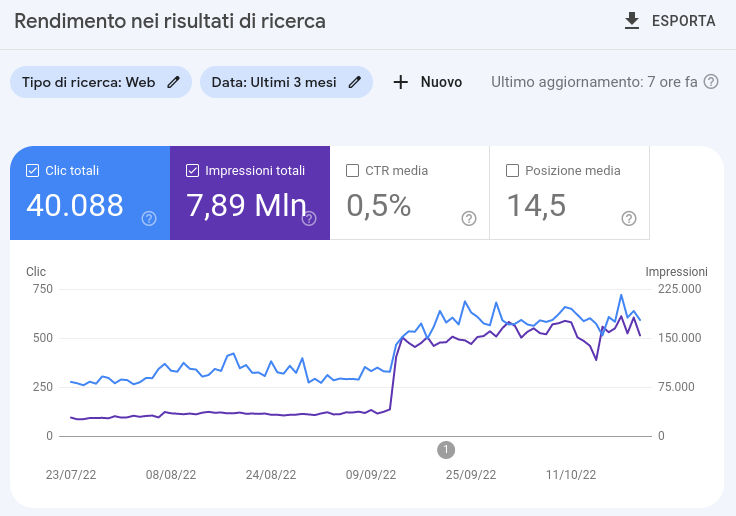Click the ESPORTA export button

pyautogui.click(x=670, y=21)
